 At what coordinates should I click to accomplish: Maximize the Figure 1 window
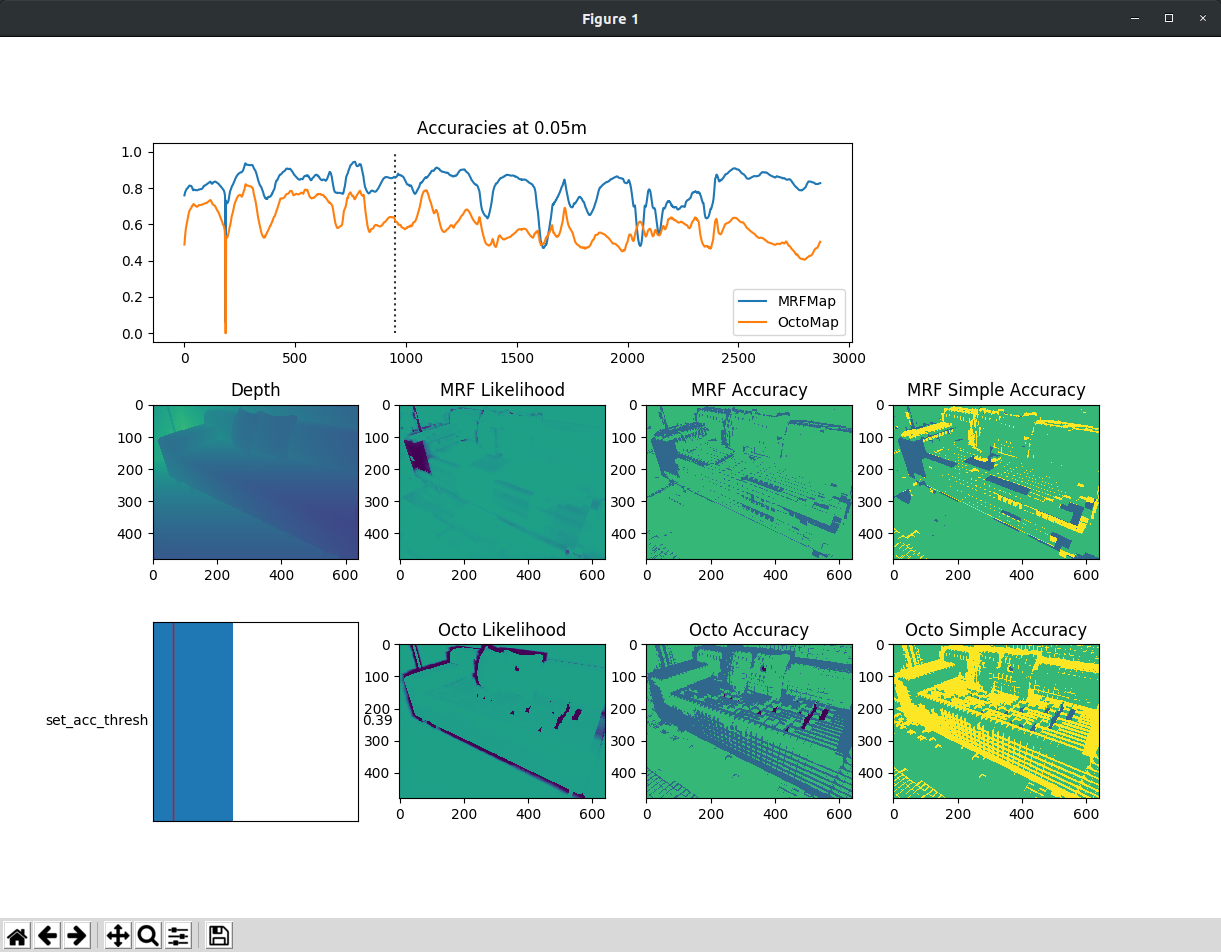1168,18
